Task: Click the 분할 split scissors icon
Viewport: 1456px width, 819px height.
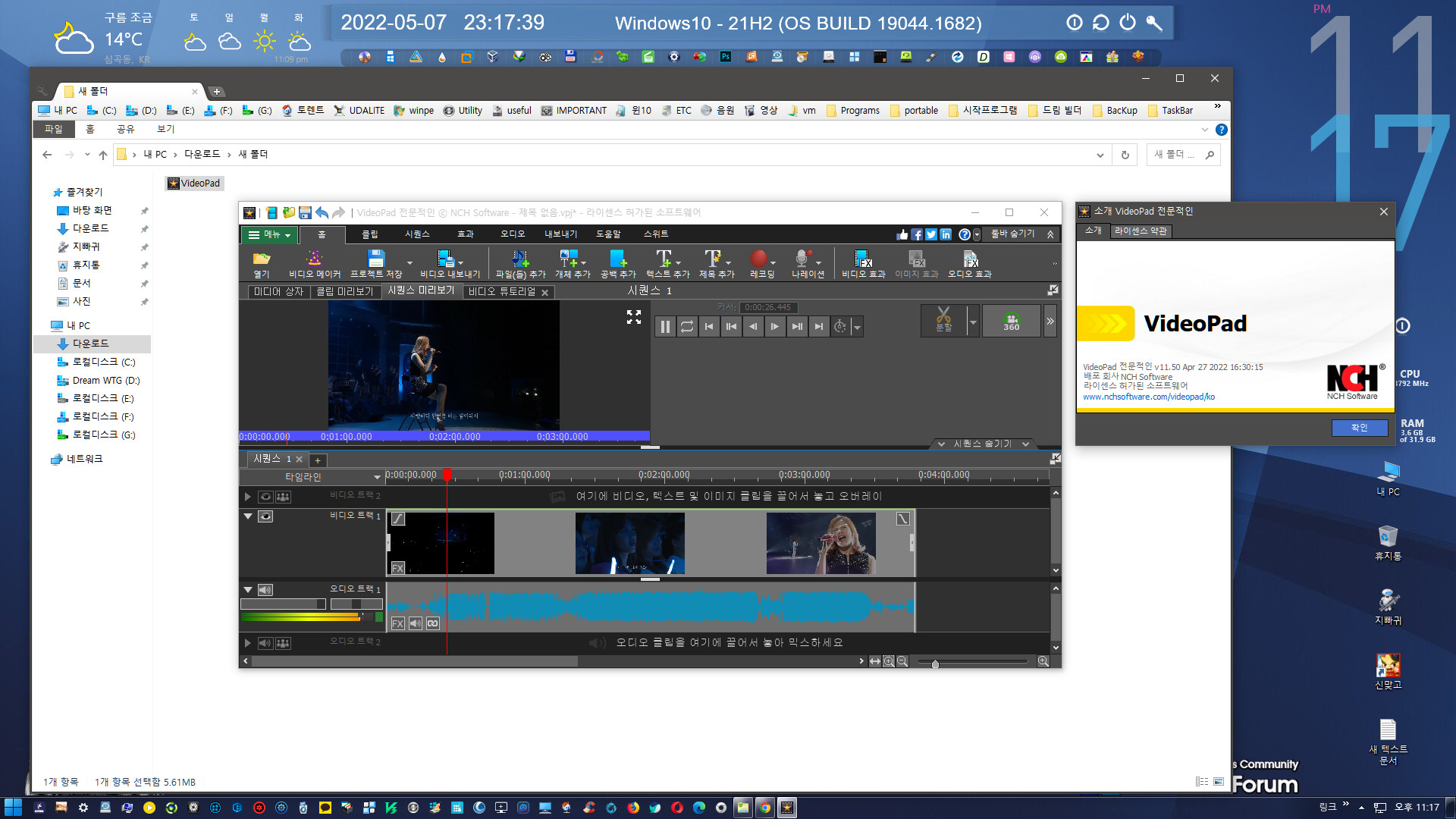Action: (943, 320)
